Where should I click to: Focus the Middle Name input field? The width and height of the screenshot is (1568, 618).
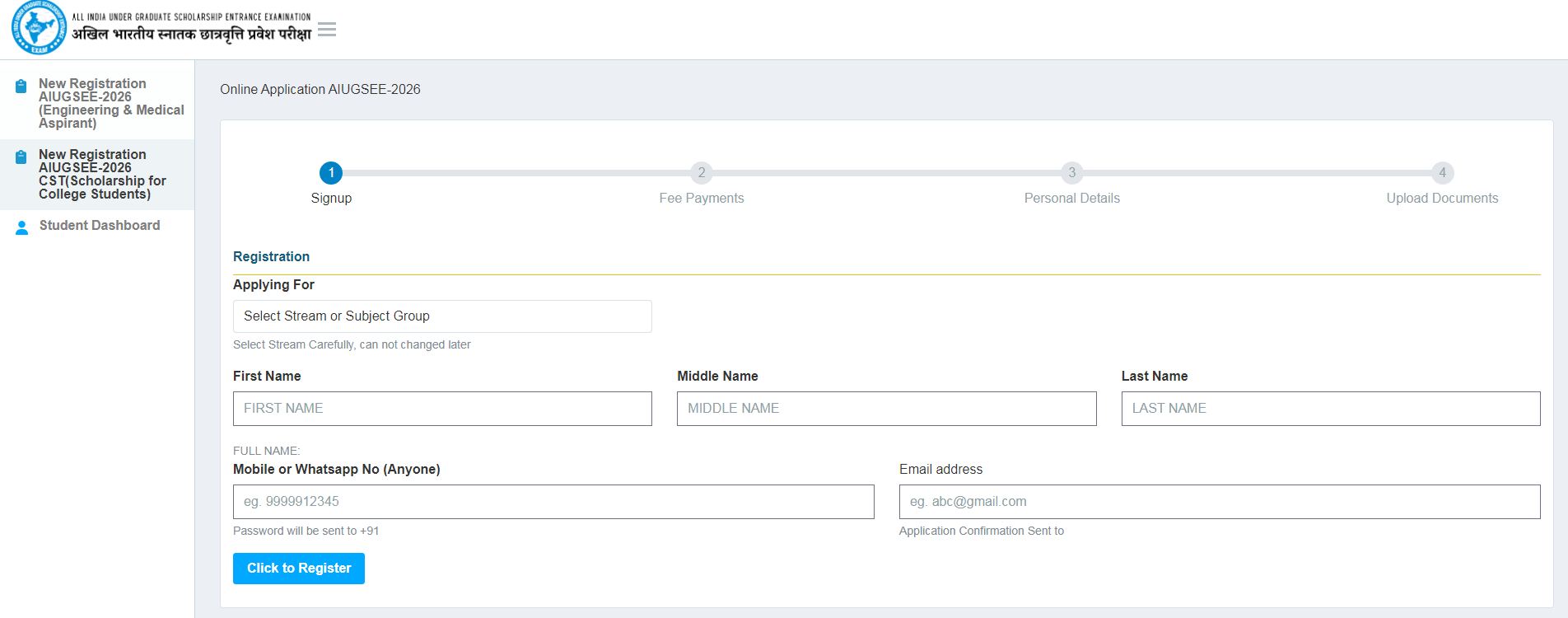point(886,409)
